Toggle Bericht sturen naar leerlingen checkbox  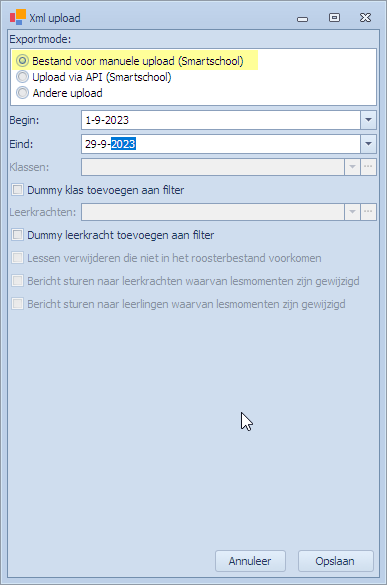[x=18, y=304]
